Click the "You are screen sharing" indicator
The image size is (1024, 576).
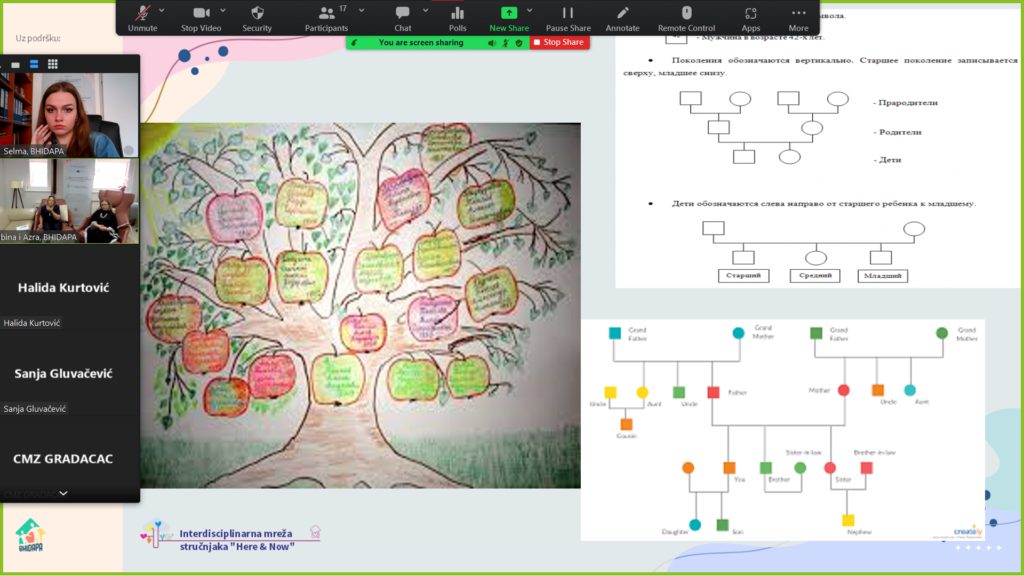tap(420, 43)
